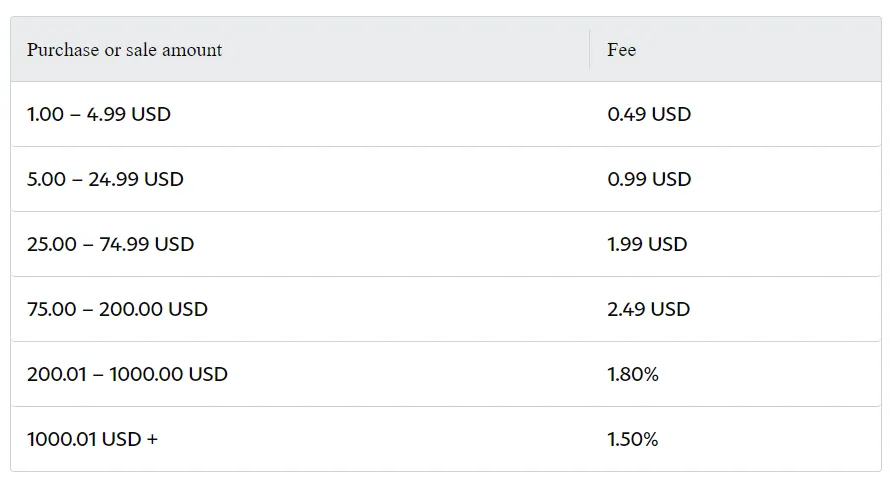Select the '2.49 USD' fee cell

(735, 309)
